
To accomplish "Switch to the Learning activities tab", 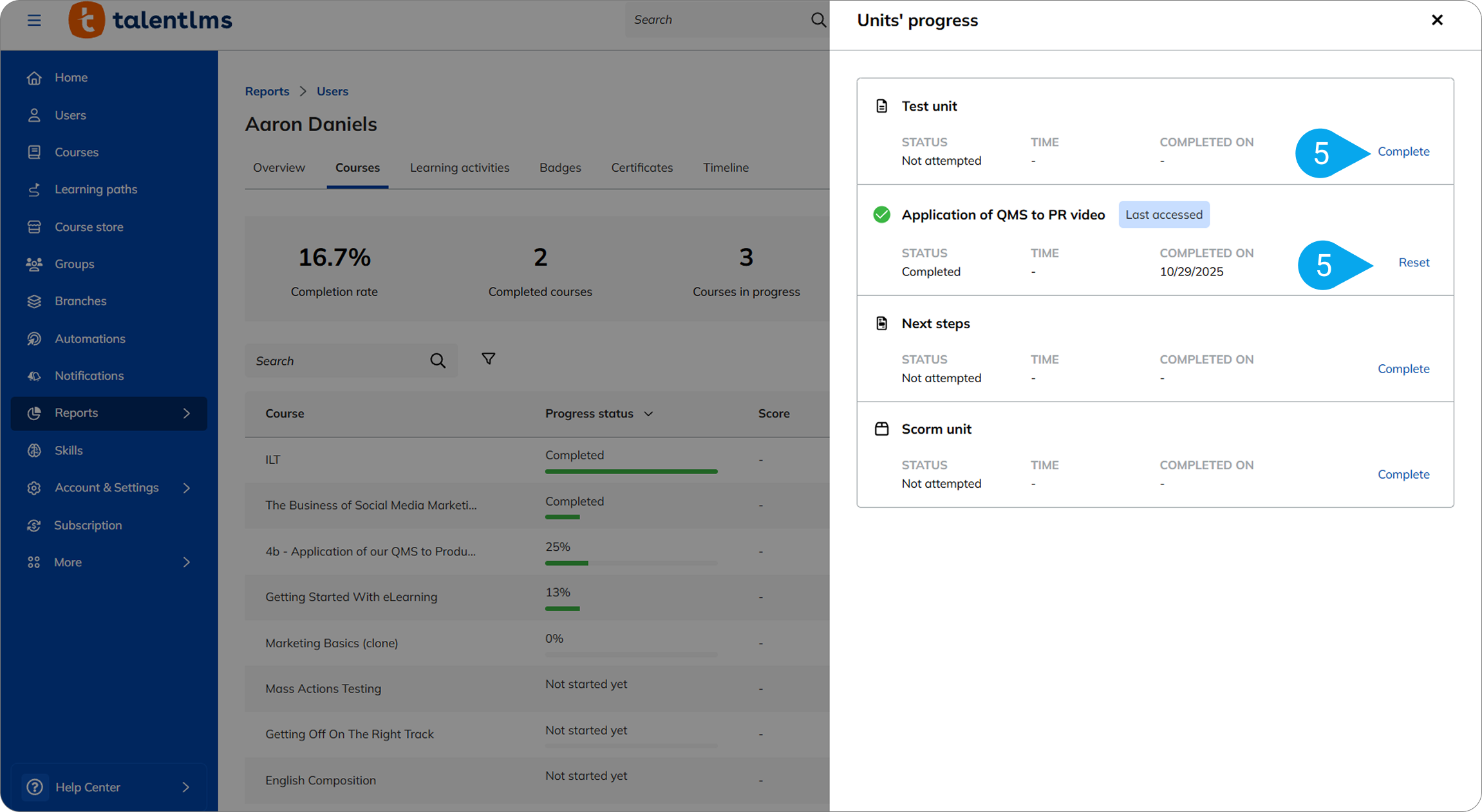I will pyautogui.click(x=460, y=167).
